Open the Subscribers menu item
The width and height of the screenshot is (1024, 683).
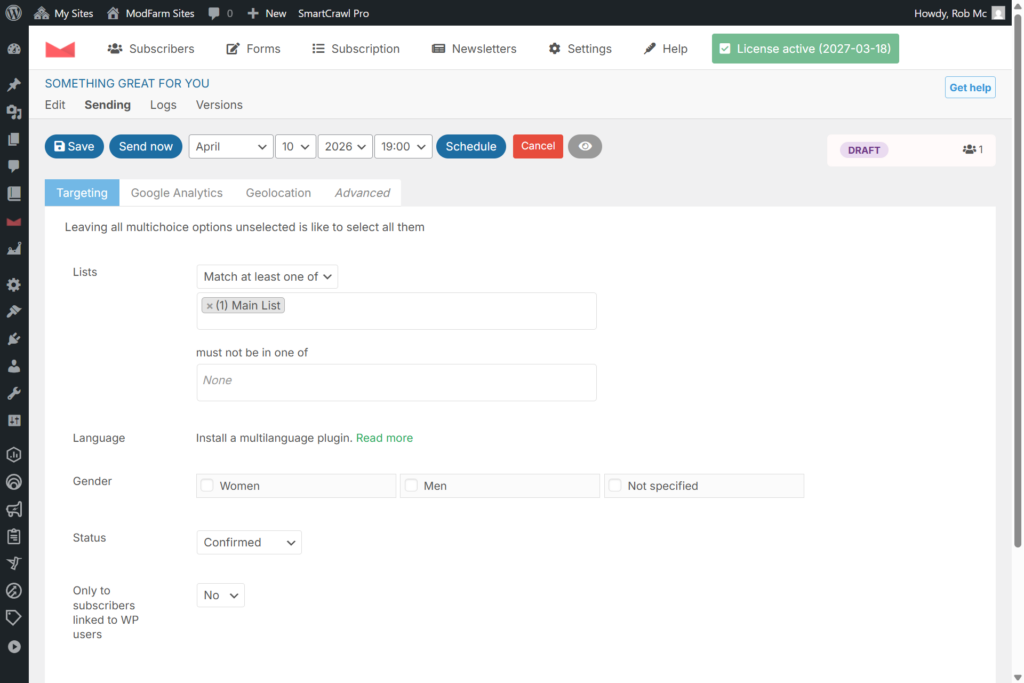pyautogui.click(x=151, y=49)
